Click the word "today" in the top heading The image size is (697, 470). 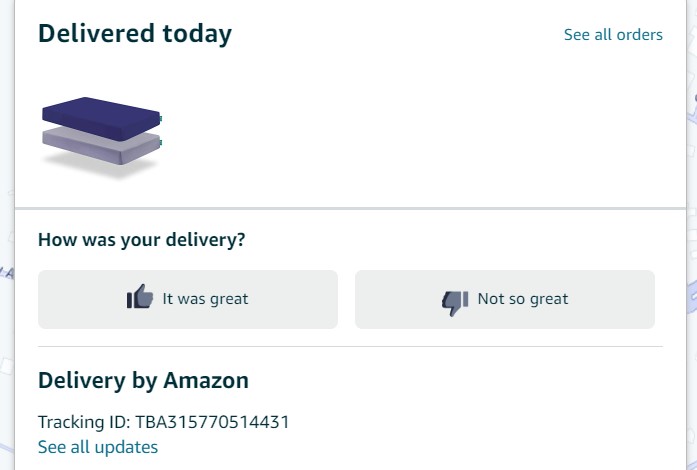198,34
